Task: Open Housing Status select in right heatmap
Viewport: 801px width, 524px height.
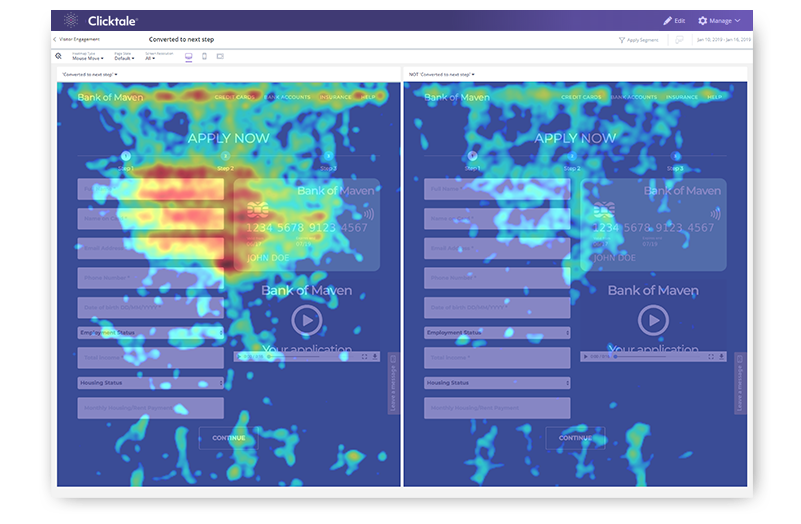Action: 497,383
